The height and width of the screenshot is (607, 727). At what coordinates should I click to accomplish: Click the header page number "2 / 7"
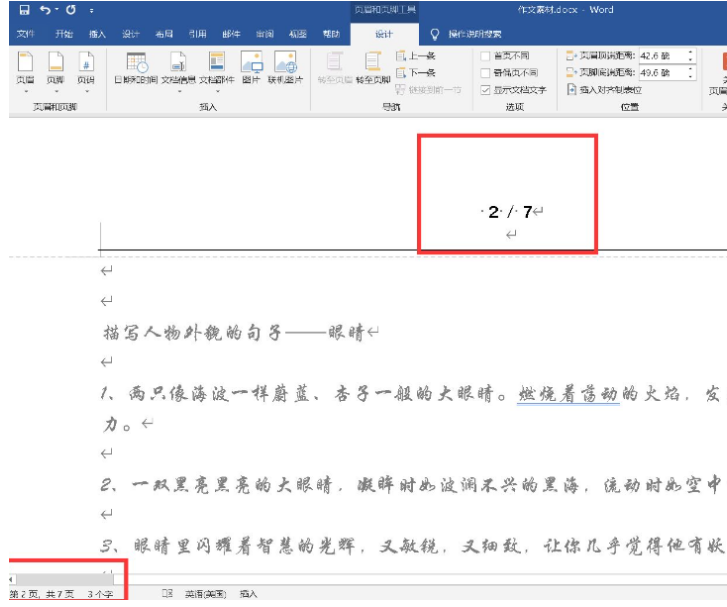[510, 212]
